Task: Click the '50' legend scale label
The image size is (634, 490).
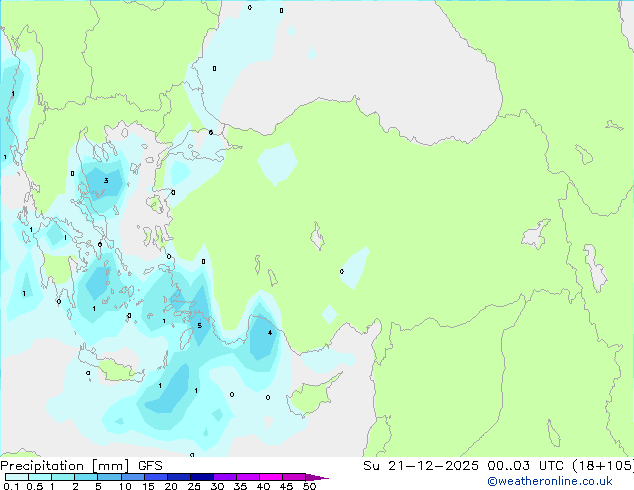Action: tap(309, 486)
